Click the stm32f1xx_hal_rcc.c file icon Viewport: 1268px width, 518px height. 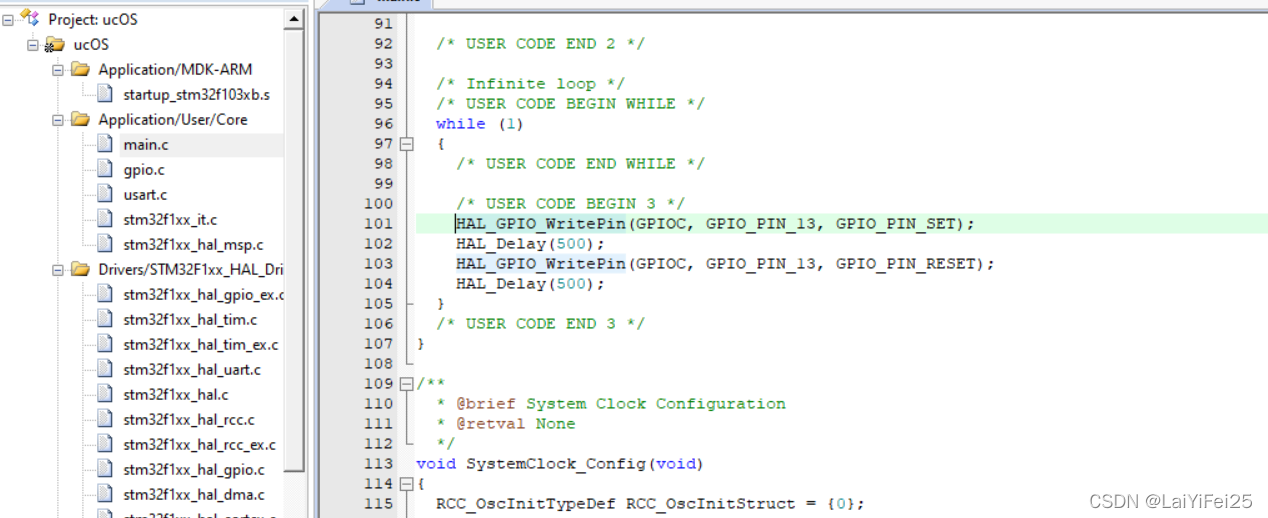point(105,419)
